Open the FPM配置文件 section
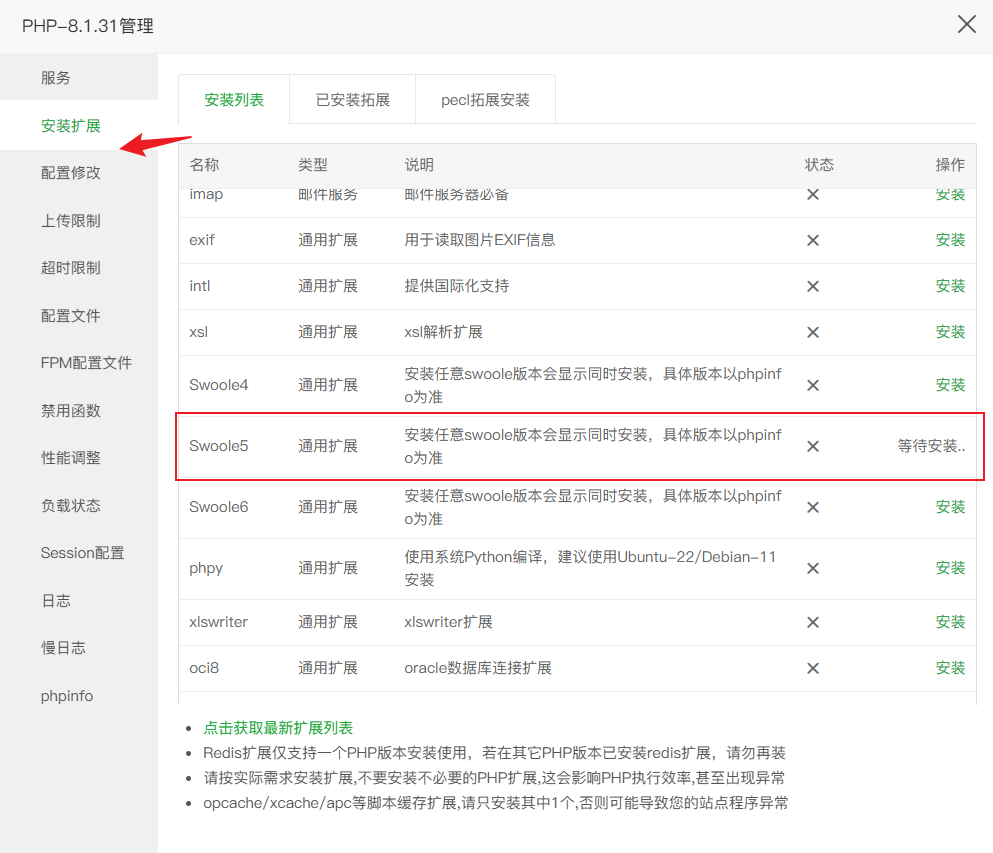This screenshot has height=853, width=993. [83, 363]
